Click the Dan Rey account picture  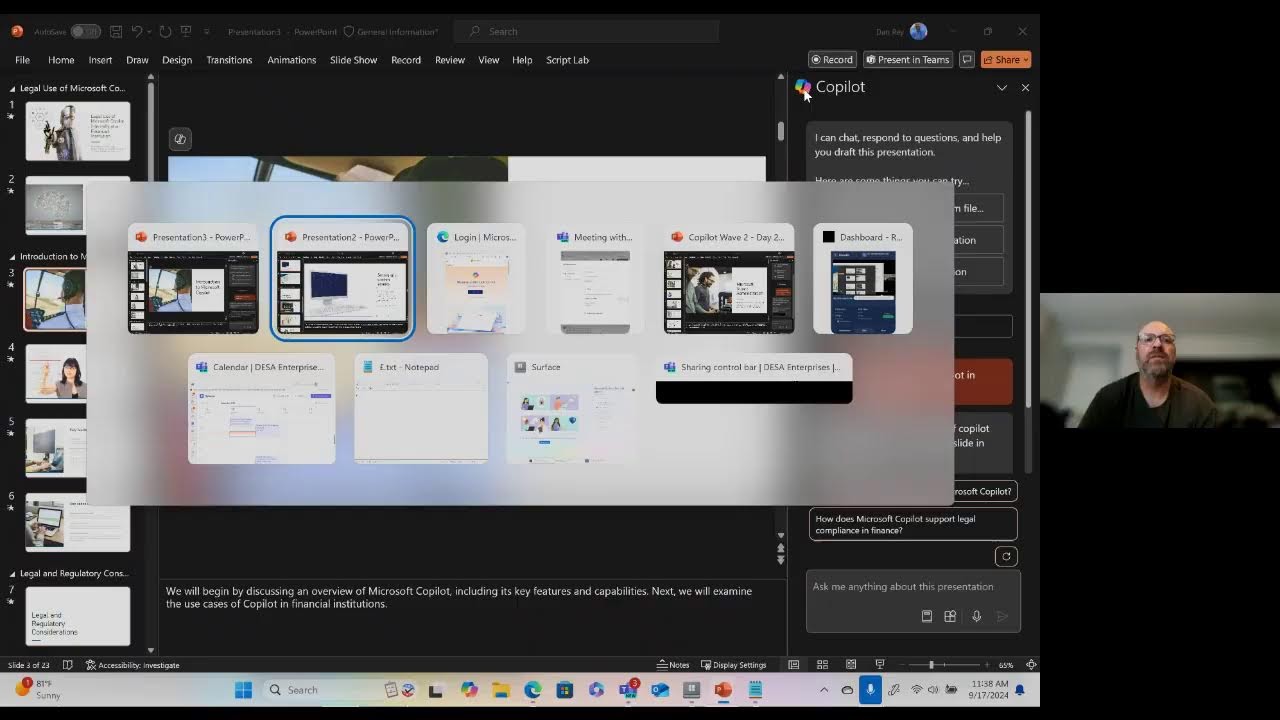918,31
